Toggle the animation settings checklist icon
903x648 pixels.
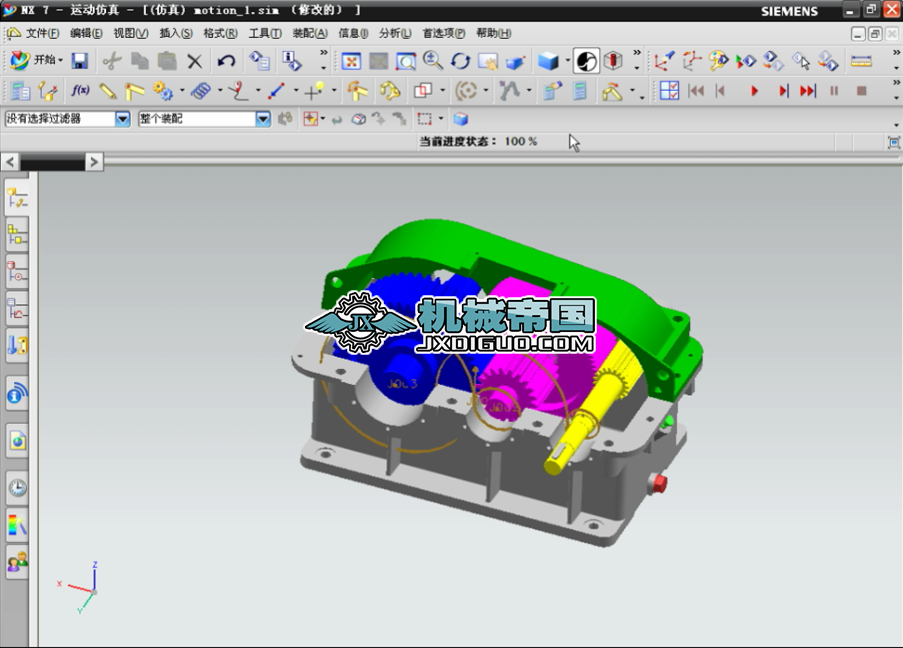[669, 91]
